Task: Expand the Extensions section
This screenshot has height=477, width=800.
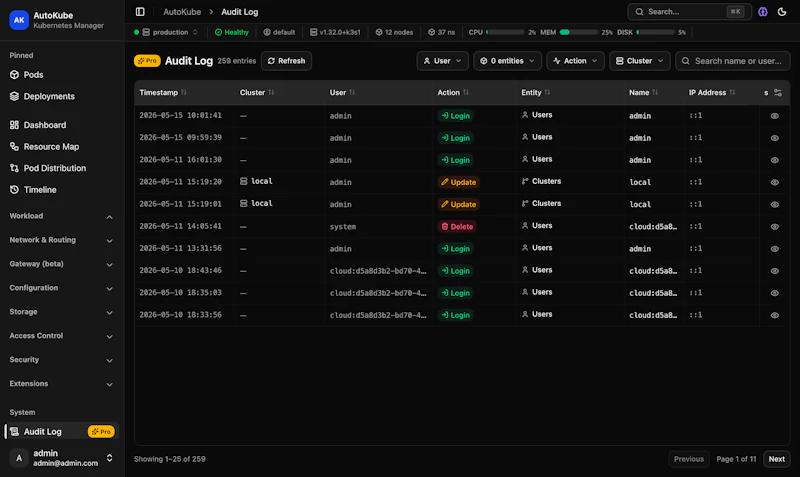Action: (x=61, y=384)
